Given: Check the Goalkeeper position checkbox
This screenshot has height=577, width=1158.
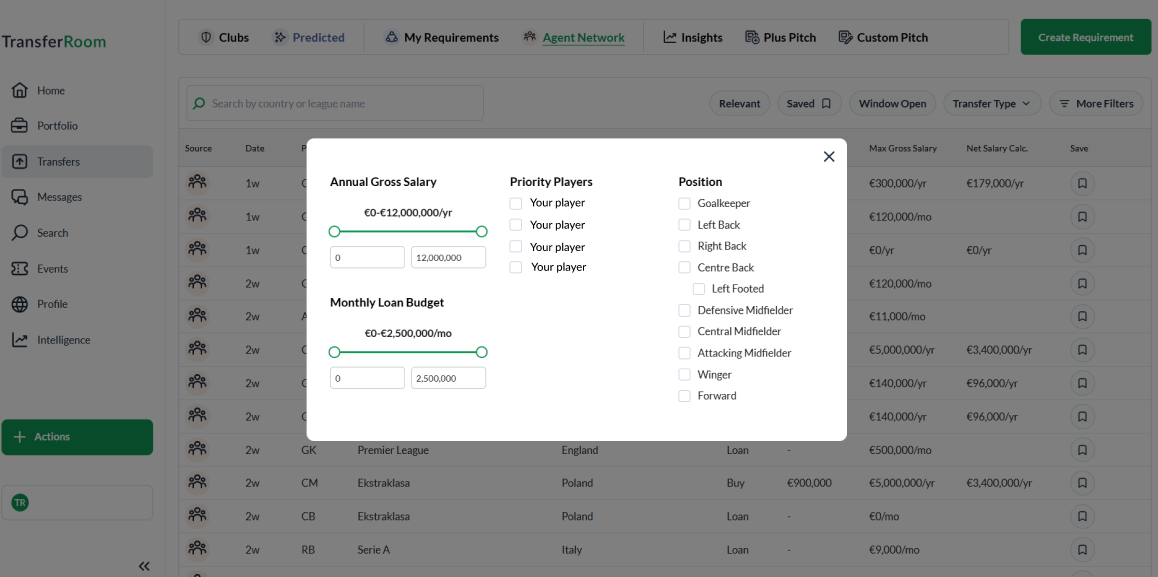Looking at the screenshot, I should tap(685, 203).
